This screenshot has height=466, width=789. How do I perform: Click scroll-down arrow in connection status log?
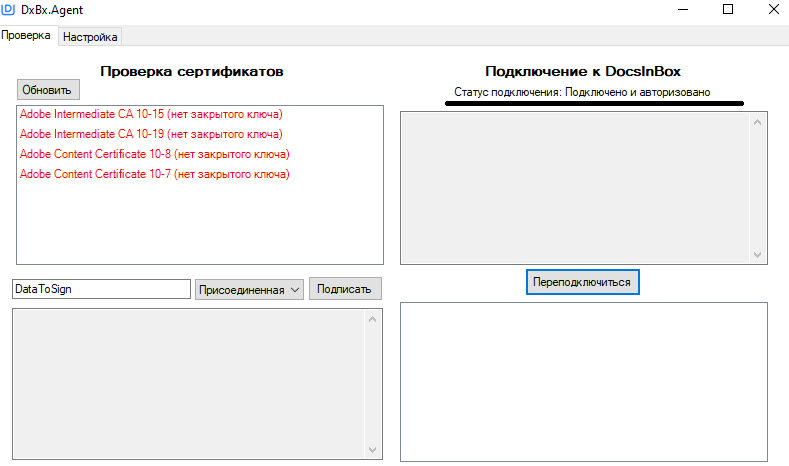757,254
